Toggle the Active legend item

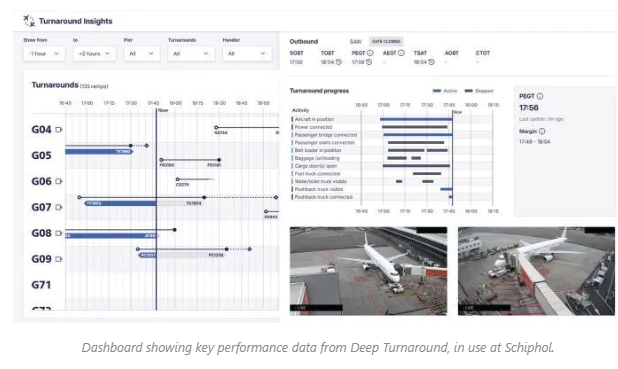coord(445,91)
